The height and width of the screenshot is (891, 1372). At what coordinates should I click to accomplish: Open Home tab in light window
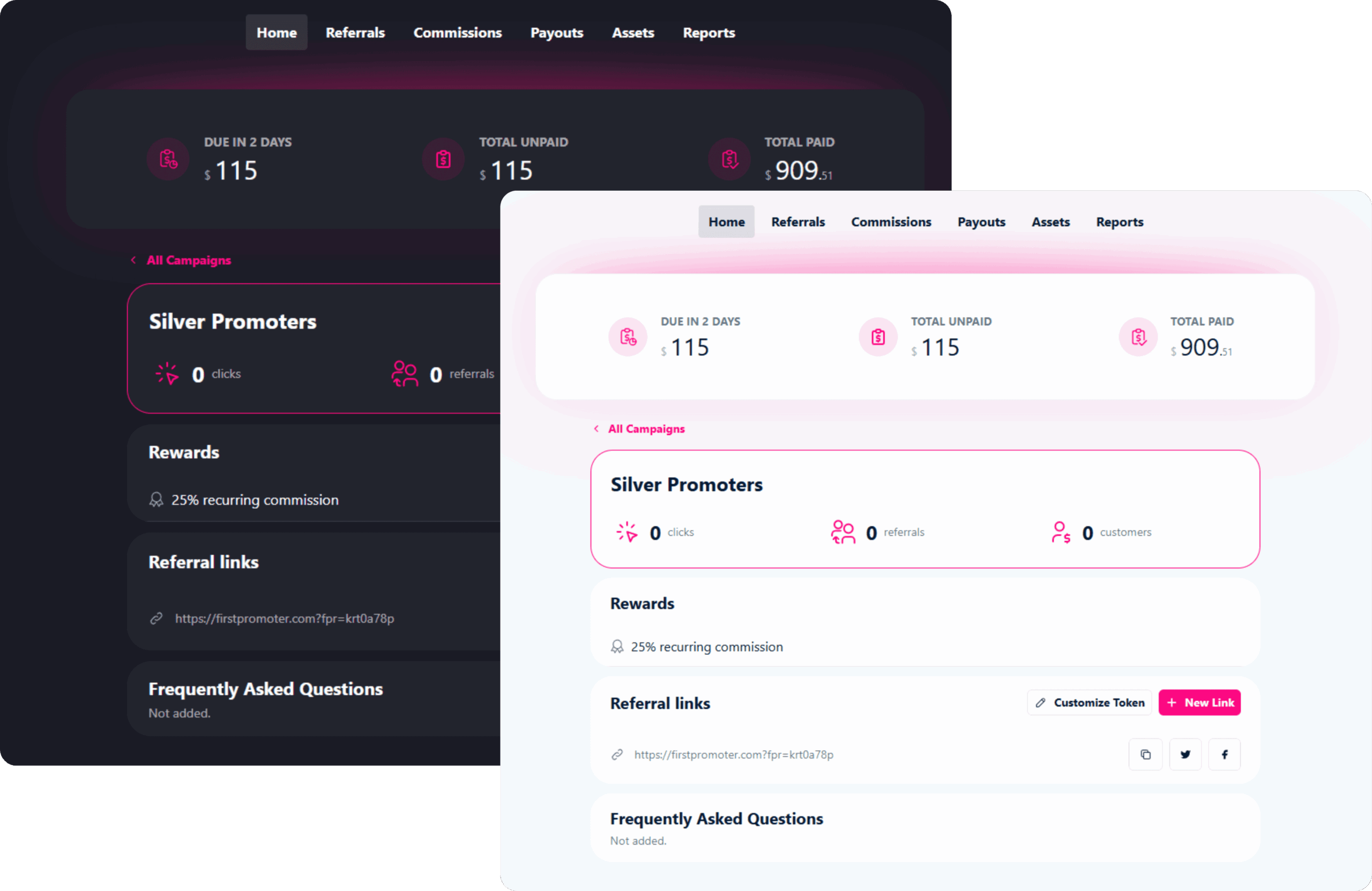tap(726, 222)
